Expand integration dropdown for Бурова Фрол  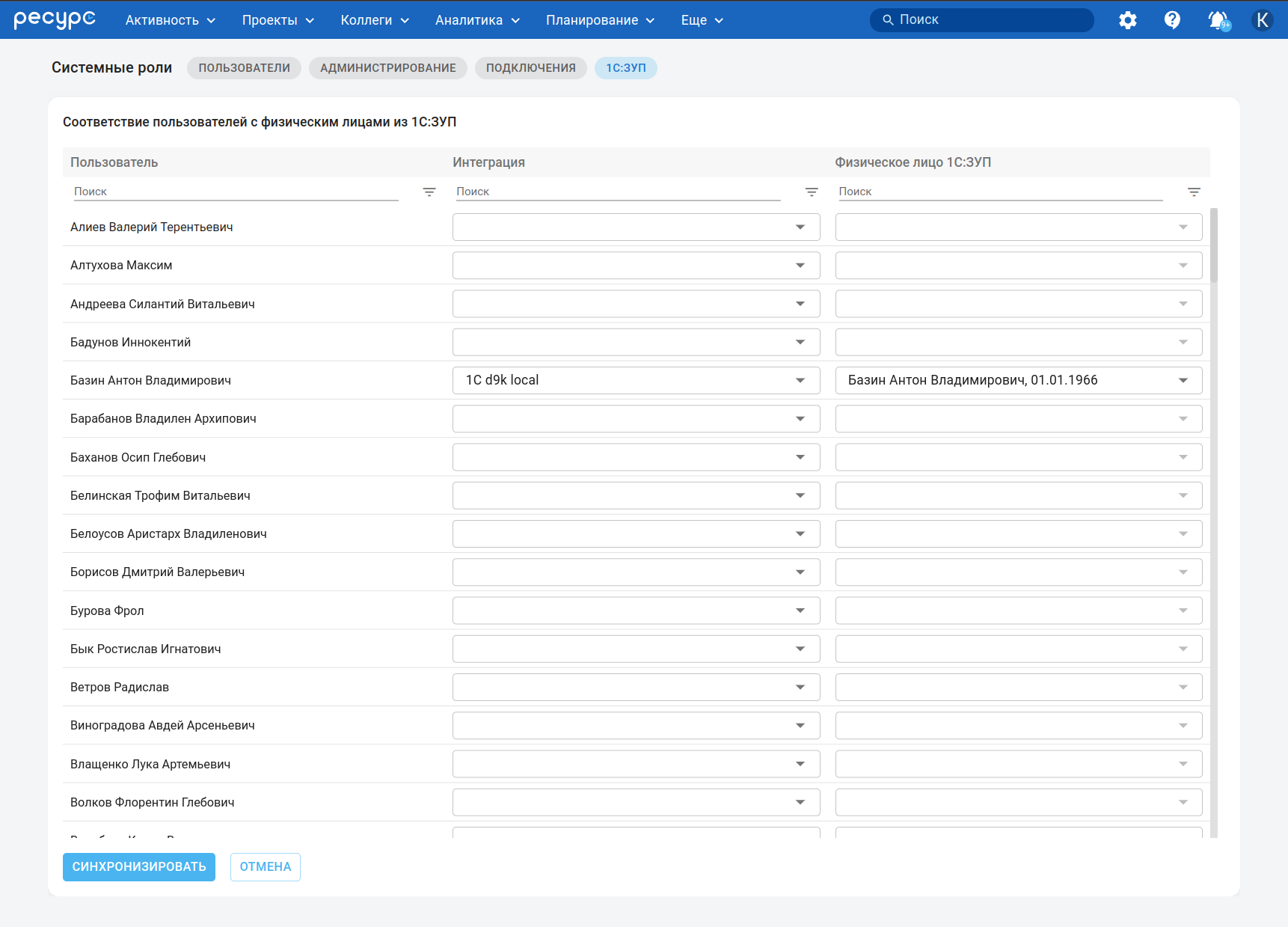[x=636, y=611]
